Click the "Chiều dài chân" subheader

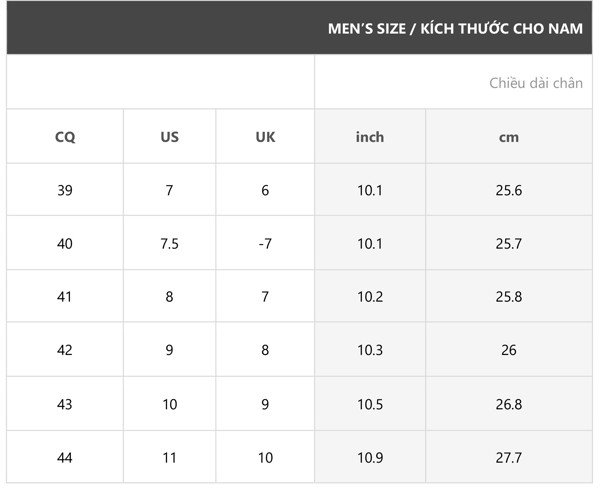(x=535, y=83)
